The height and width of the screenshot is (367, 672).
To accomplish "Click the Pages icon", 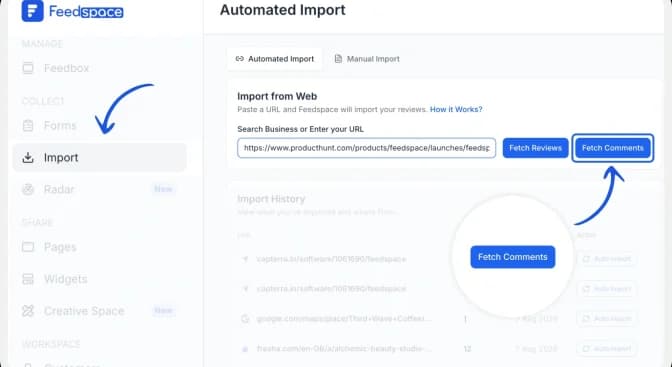I will pos(28,247).
